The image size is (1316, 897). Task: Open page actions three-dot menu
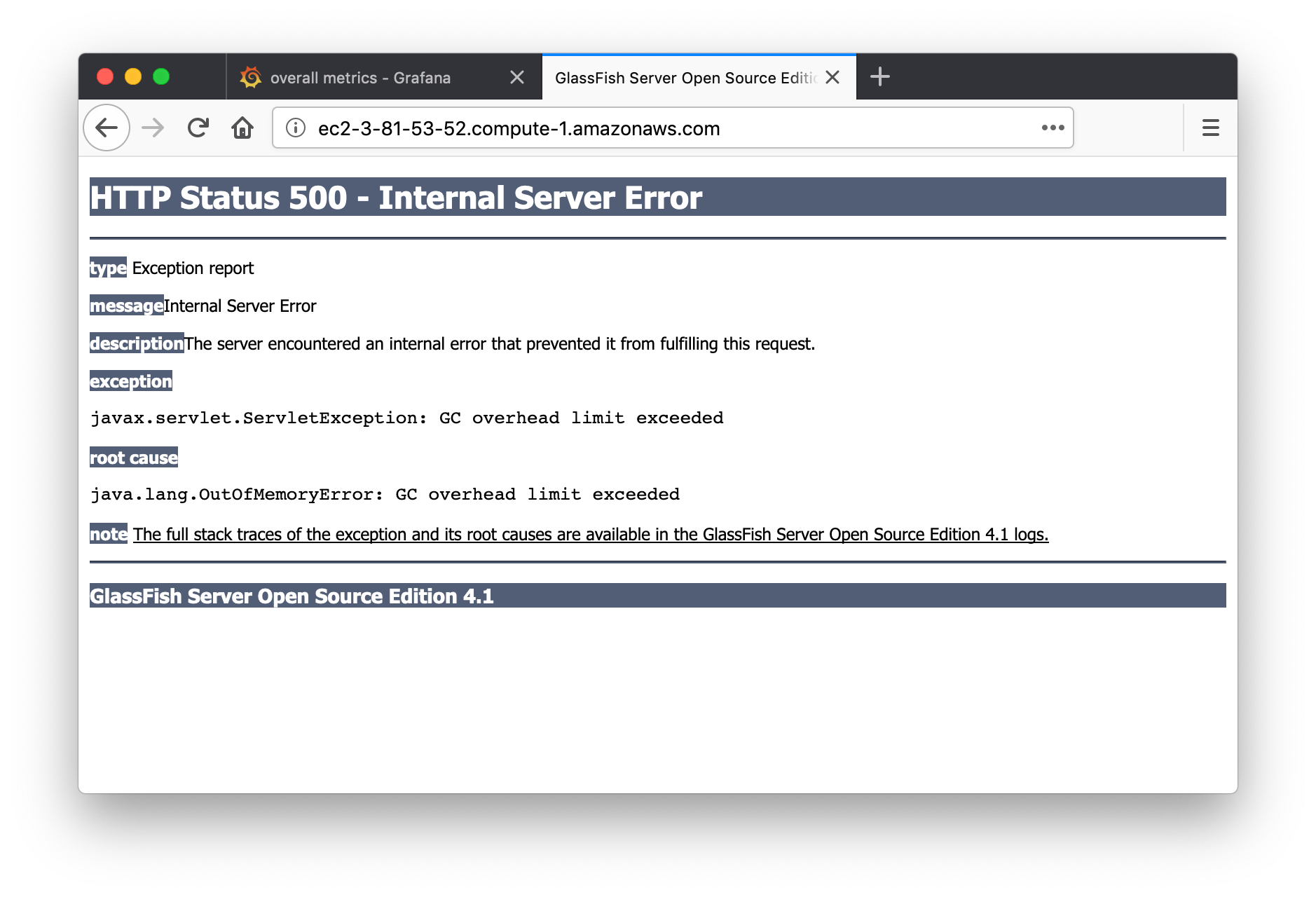point(1053,128)
